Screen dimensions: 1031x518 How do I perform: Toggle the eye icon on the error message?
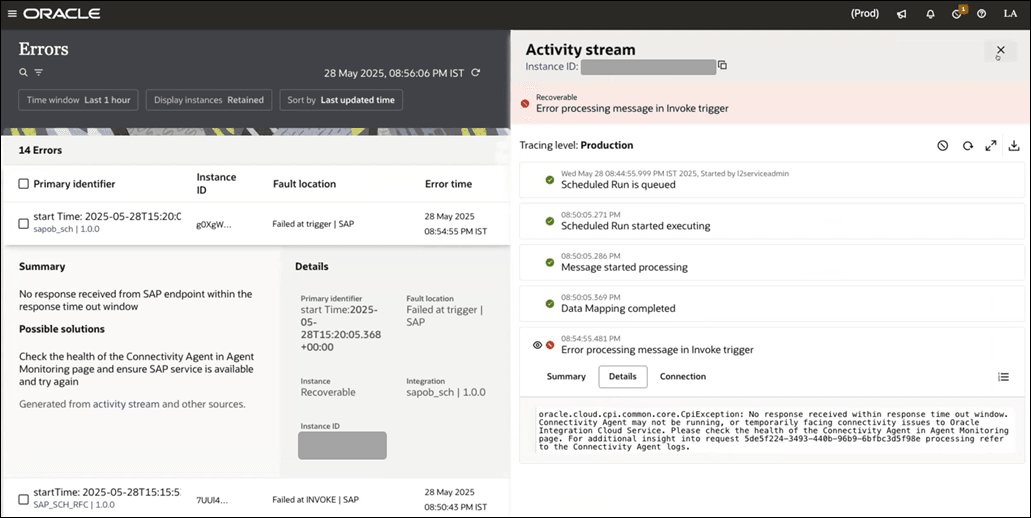click(537, 345)
